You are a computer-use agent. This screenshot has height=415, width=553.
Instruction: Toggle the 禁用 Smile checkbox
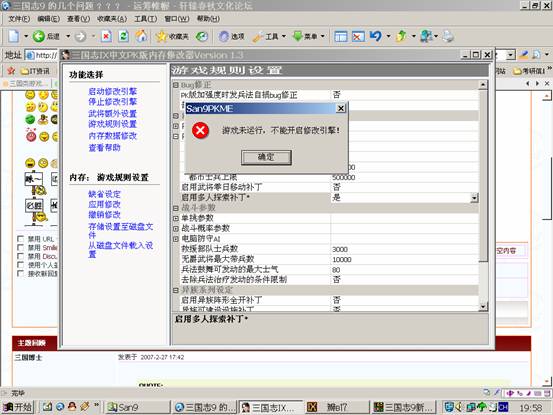point(20,248)
